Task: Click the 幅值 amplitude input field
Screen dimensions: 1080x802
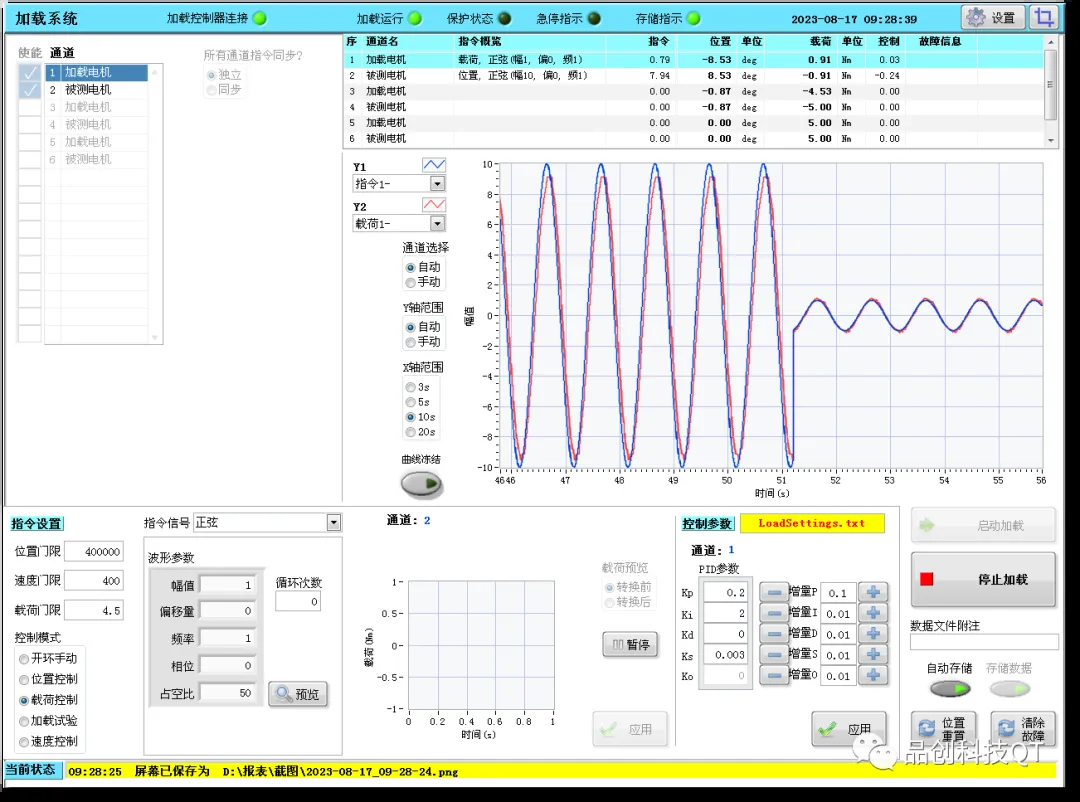Action: point(227,585)
